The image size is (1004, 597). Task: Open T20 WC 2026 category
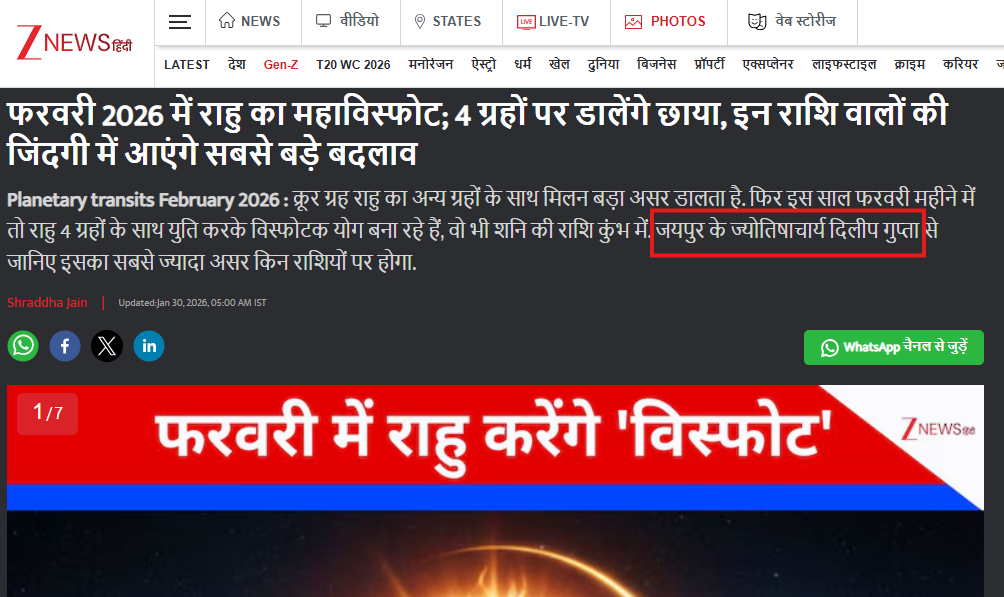[353, 65]
